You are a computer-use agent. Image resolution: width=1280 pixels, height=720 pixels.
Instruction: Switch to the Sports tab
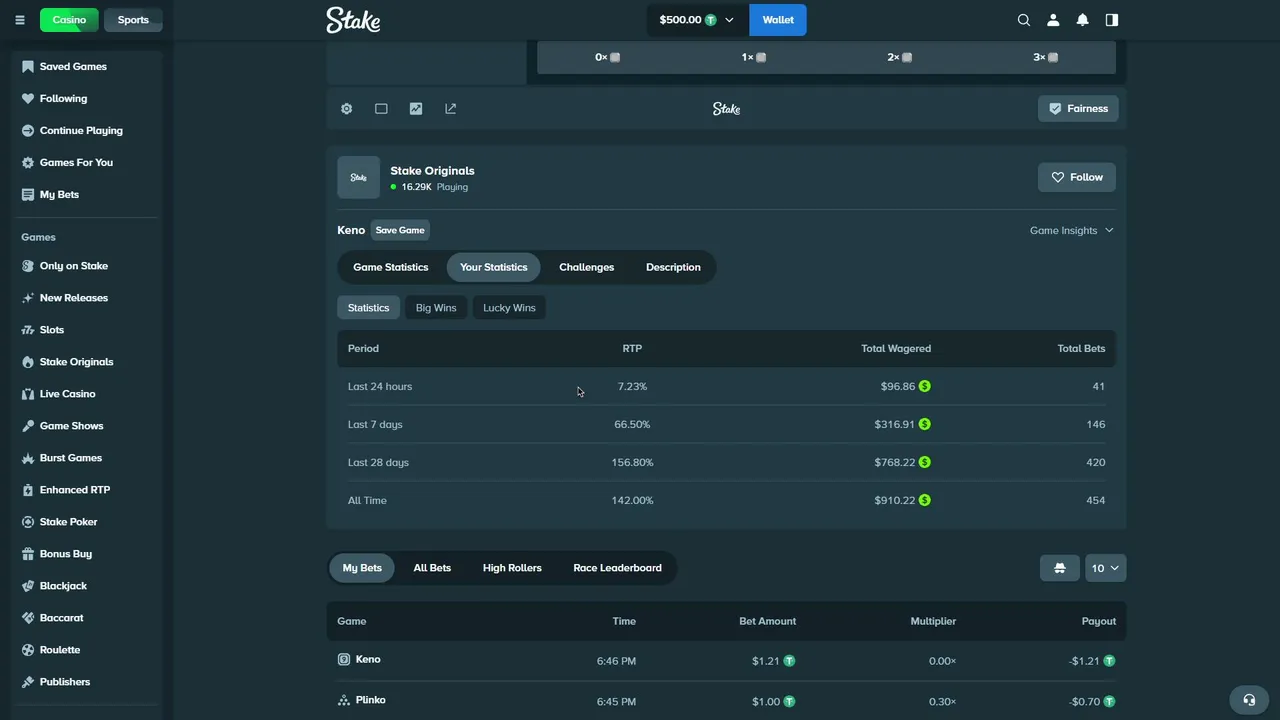tap(133, 20)
